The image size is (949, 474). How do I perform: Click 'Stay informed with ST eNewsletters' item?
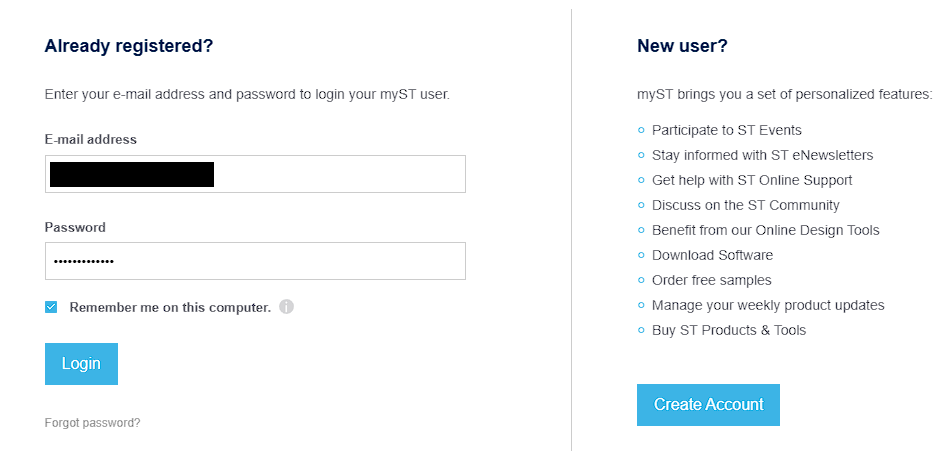pyautogui.click(x=762, y=155)
